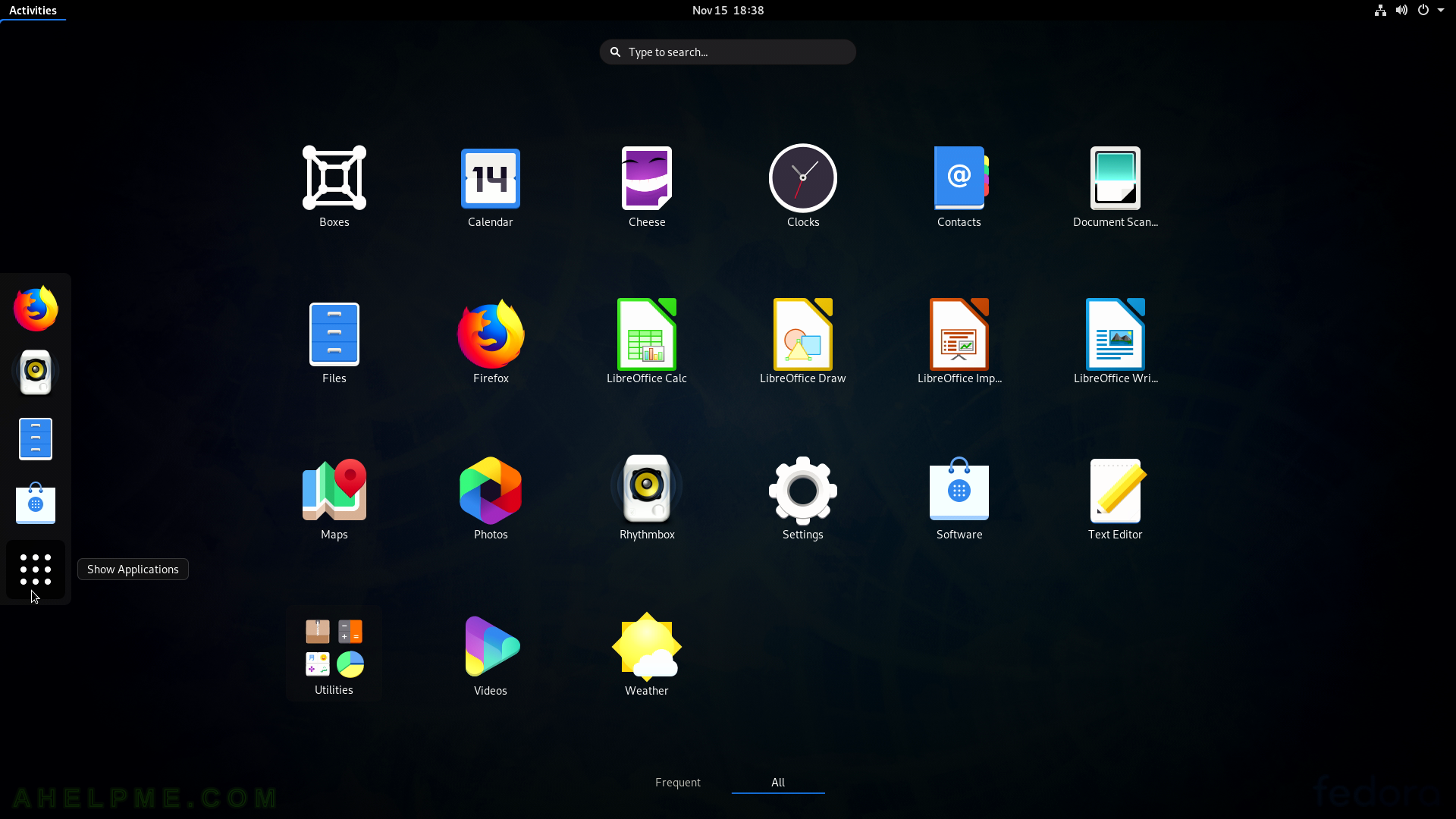Image resolution: width=1456 pixels, height=819 pixels.
Task: Click Rhythmbox in the dock
Action: (x=36, y=372)
